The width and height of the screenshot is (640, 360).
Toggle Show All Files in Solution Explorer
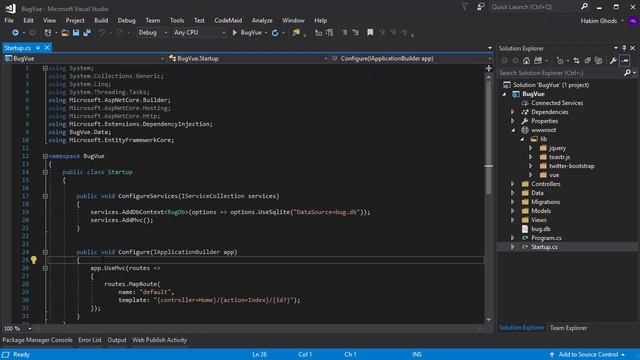pos(598,61)
